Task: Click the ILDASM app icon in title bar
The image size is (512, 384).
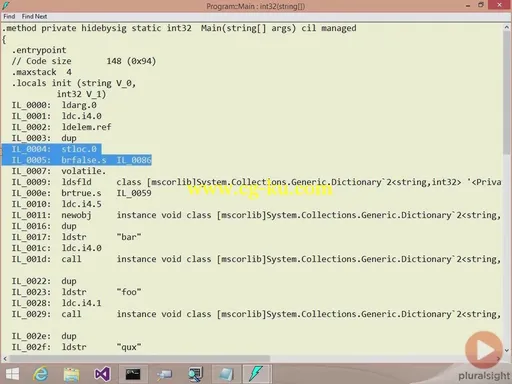Action: pyautogui.click(x=6, y=6)
